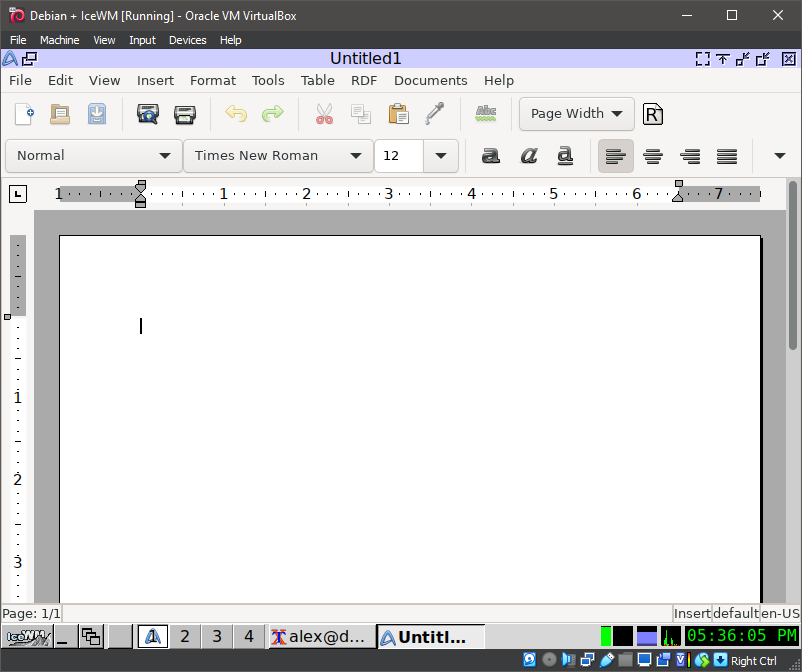
Task: Open the Format menu
Action: pyautogui.click(x=213, y=80)
